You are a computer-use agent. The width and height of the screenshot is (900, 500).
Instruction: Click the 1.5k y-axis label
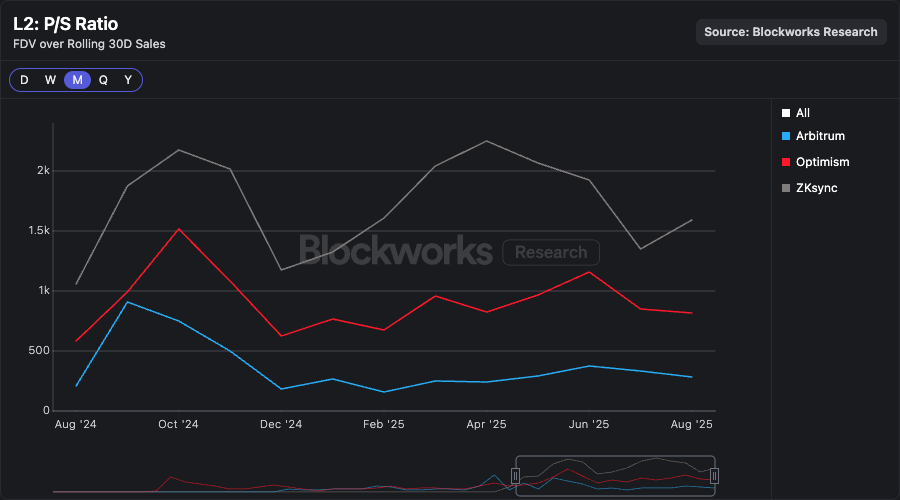coord(39,231)
